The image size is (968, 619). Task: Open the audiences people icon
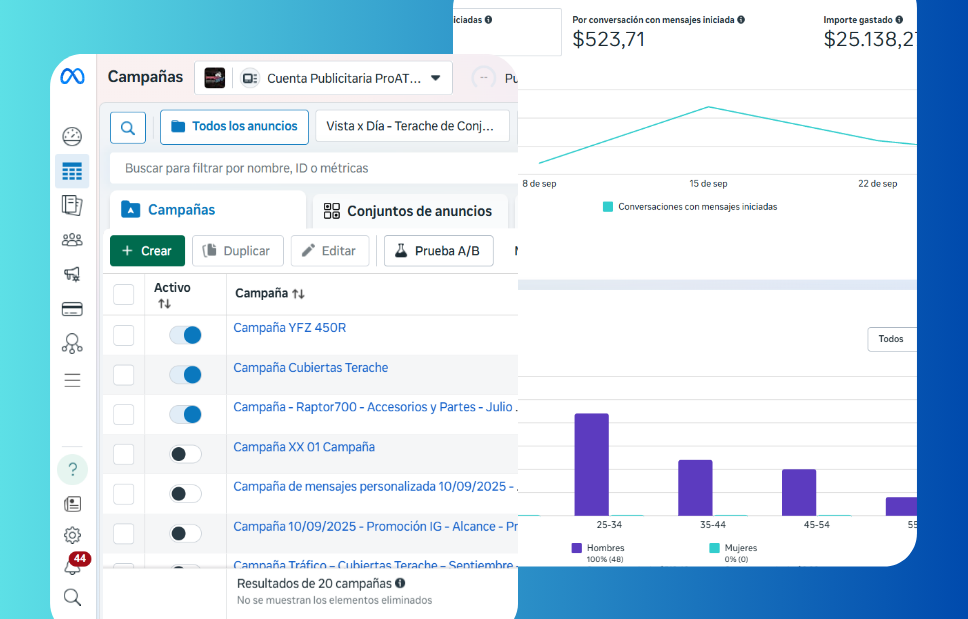[x=72, y=240]
